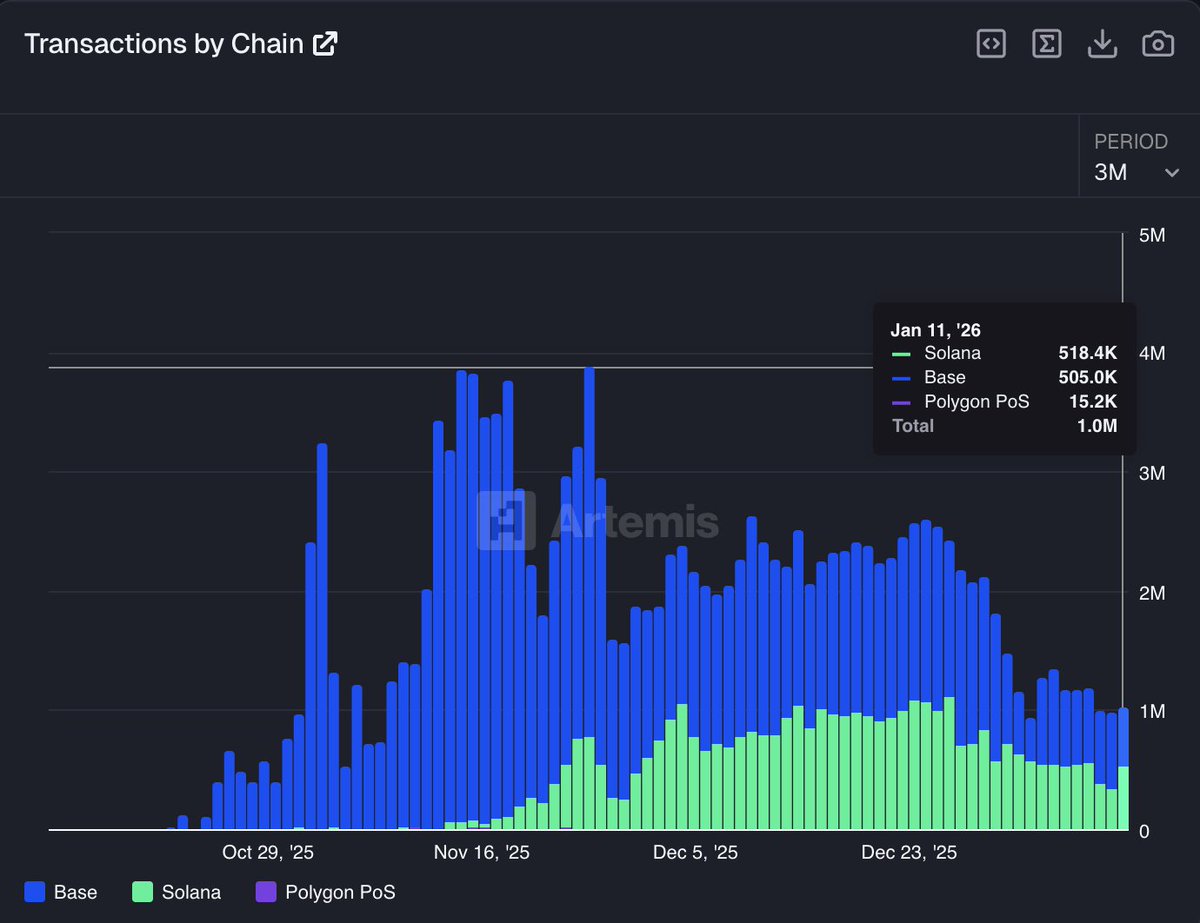This screenshot has width=1200, height=923.
Task: Select the Dec 23, '25 axis label
Action: tap(909, 853)
